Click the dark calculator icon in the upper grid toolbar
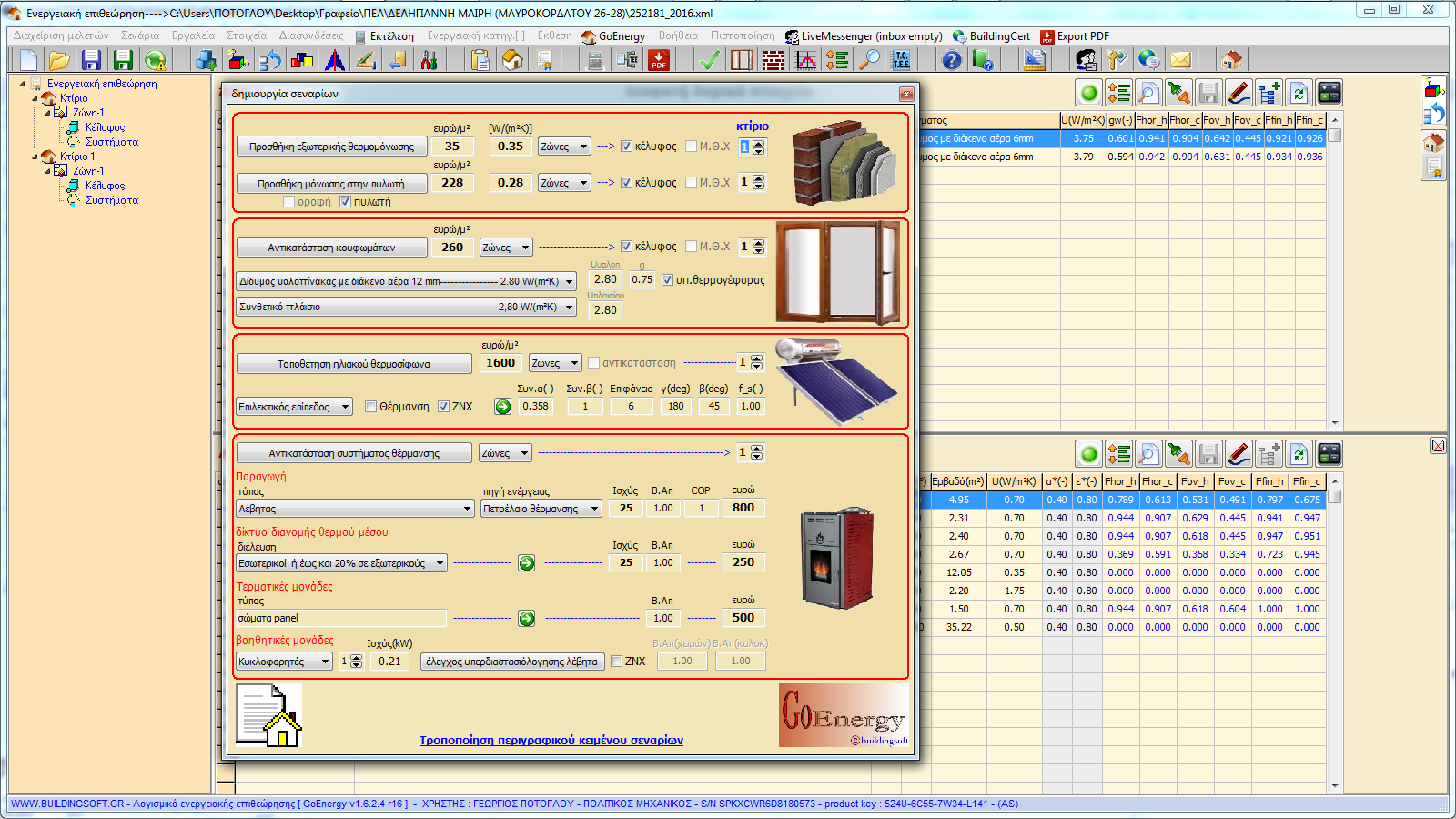The width and height of the screenshot is (1456, 819). [1330, 93]
